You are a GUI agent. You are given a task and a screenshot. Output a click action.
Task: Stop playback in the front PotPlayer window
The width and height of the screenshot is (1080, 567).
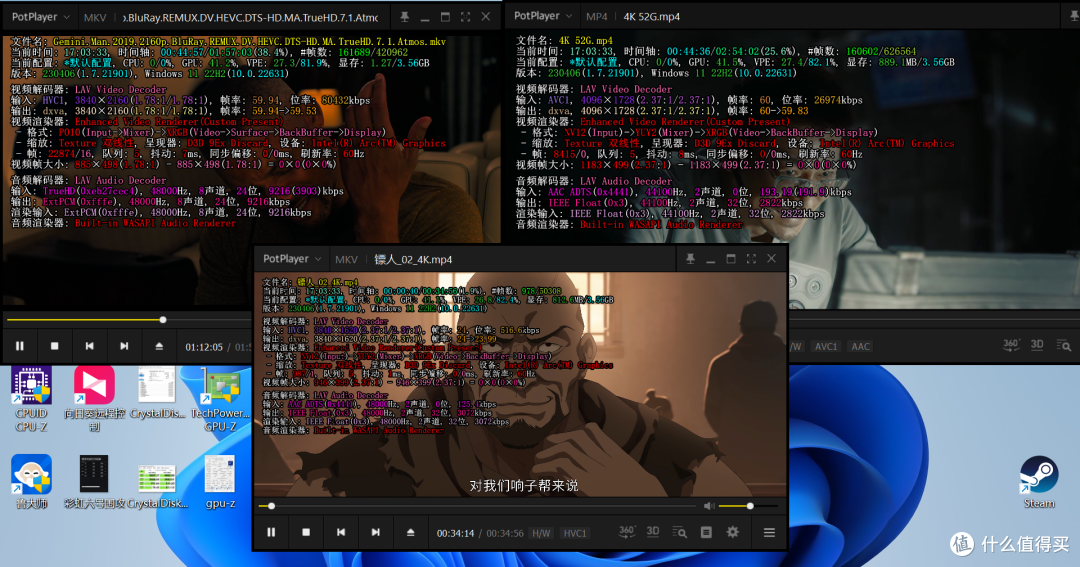pyautogui.click(x=306, y=533)
